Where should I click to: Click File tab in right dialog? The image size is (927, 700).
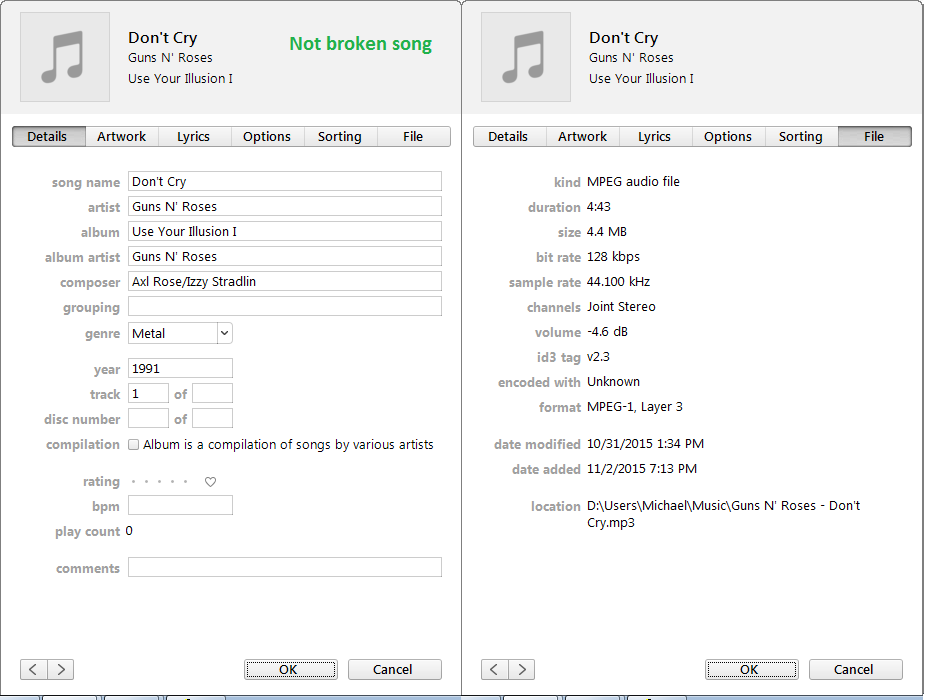pyautogui.click(x=874, y=137)
